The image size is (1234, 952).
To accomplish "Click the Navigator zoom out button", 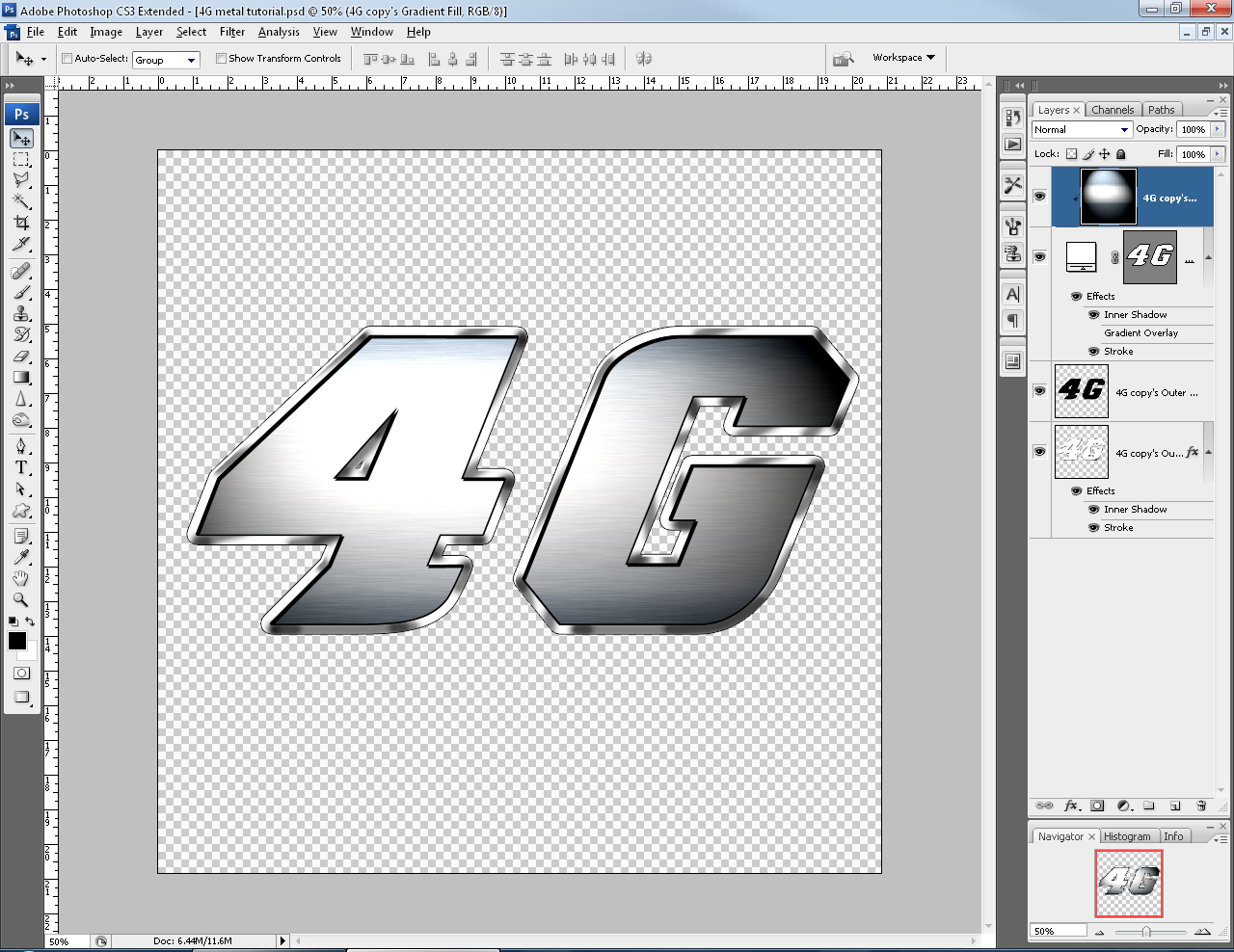I will (x=1099, y=932).
